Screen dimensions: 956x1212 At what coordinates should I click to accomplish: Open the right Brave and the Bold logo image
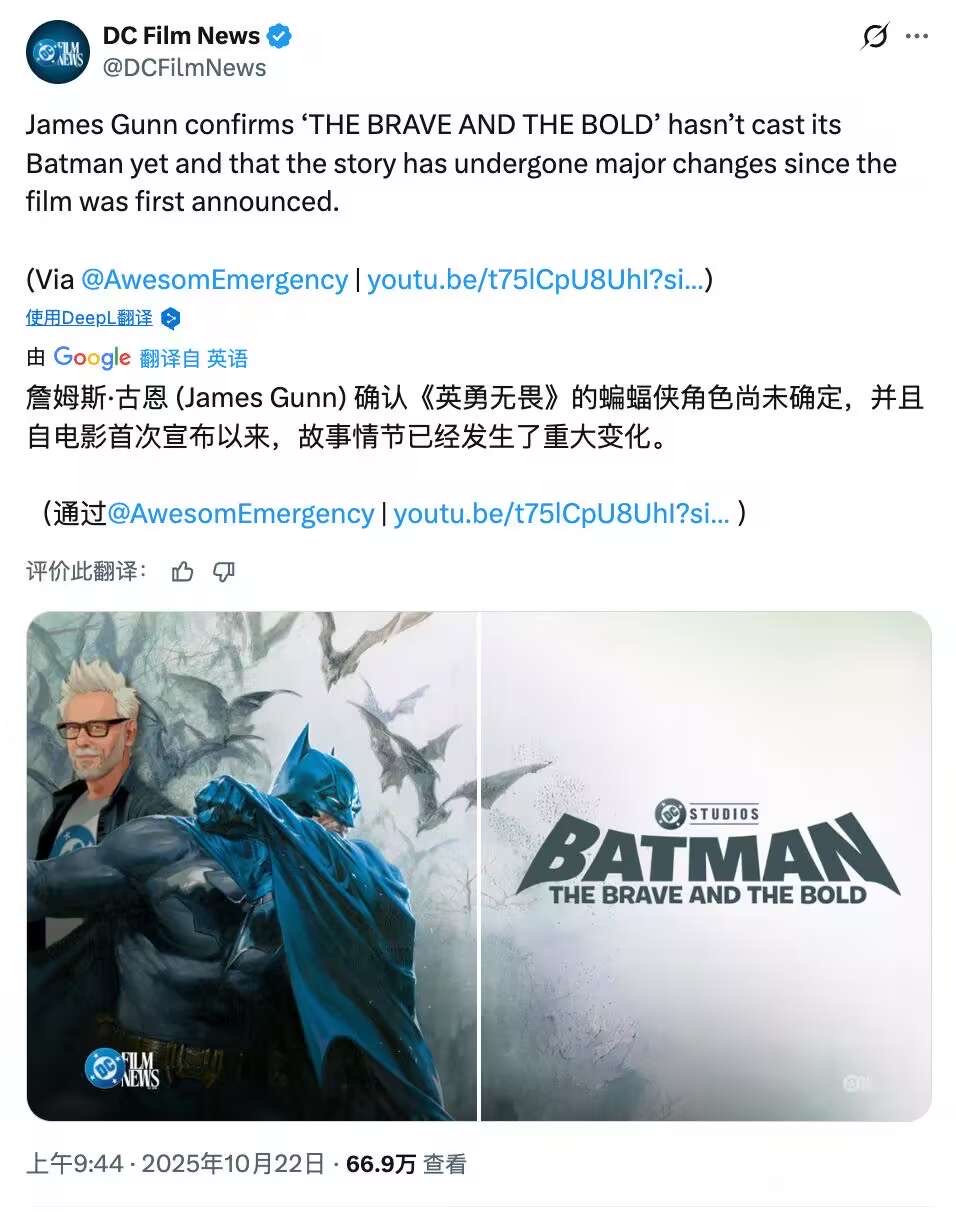tap(706, 866)
